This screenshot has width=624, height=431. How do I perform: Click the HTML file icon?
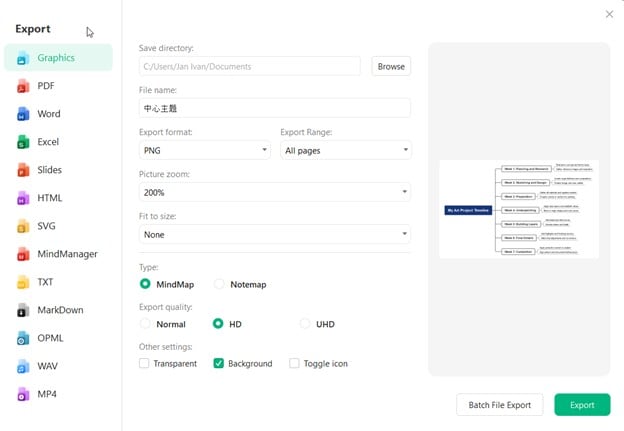(x=23, y=198)
